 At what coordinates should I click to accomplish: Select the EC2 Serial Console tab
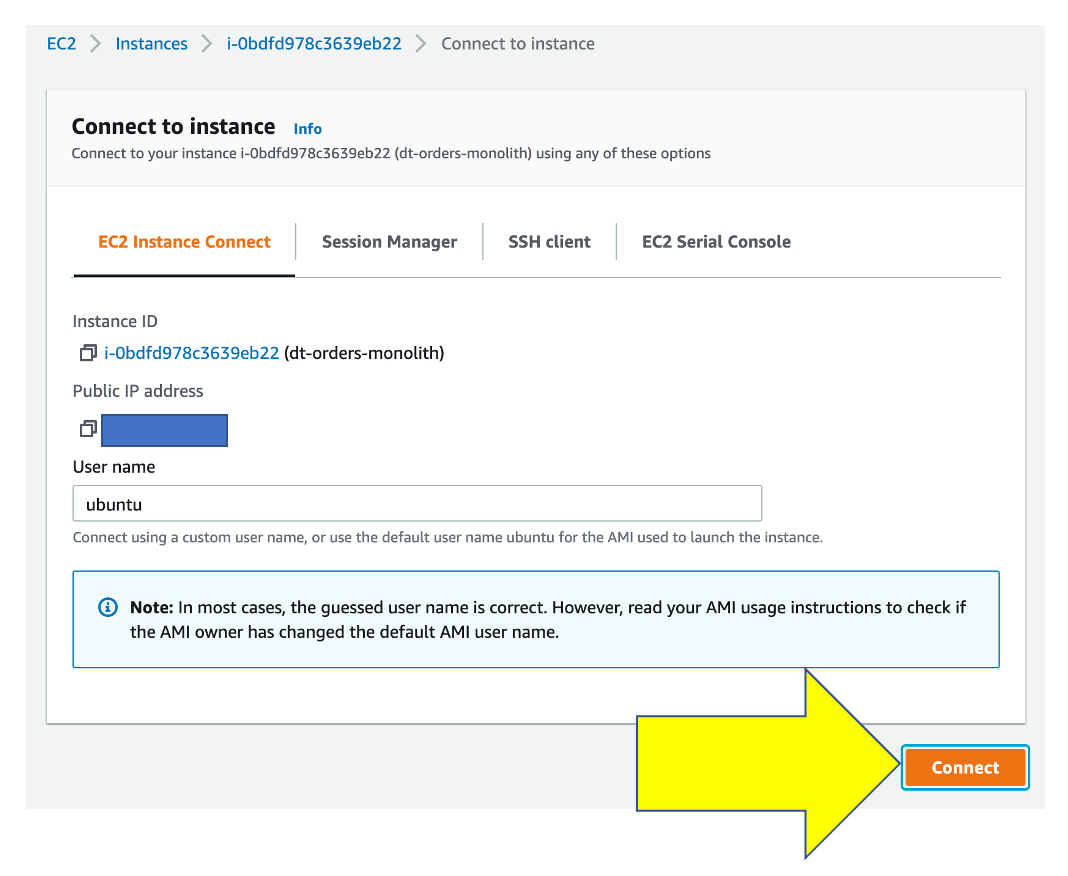tap(716, 242)
